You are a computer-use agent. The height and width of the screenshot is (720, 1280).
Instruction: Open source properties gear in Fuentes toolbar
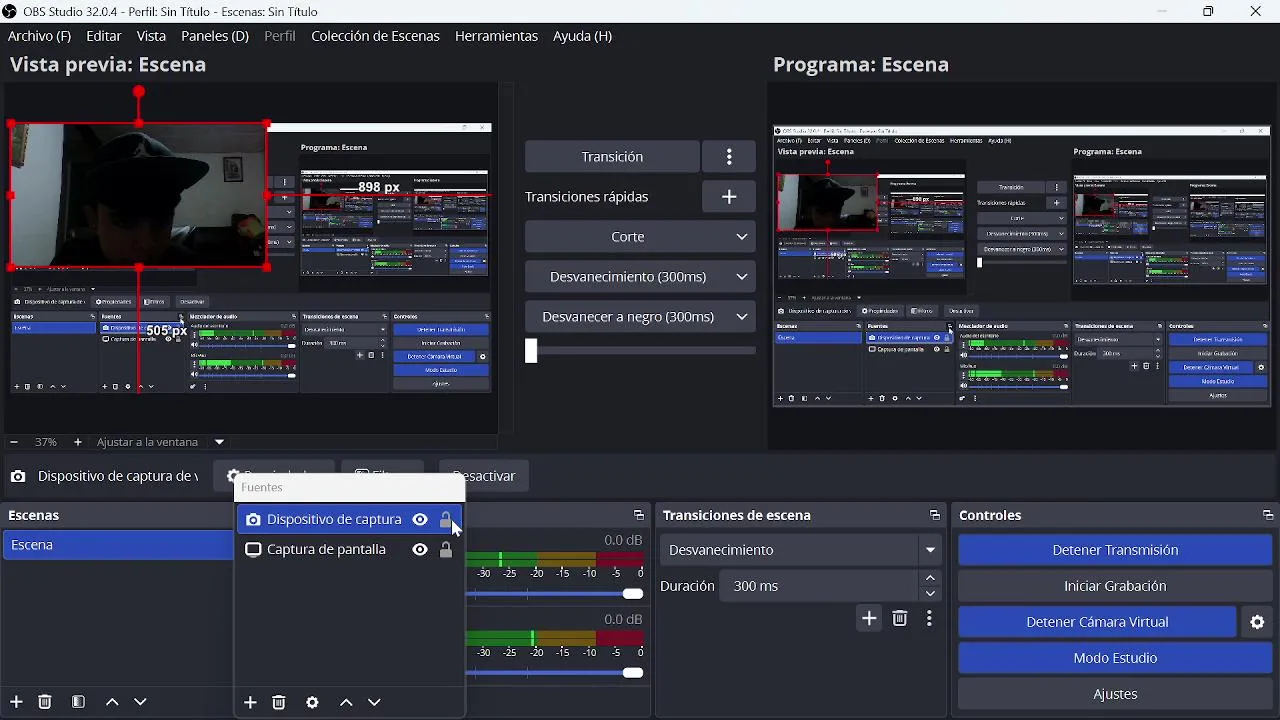[x=313, y=703]
